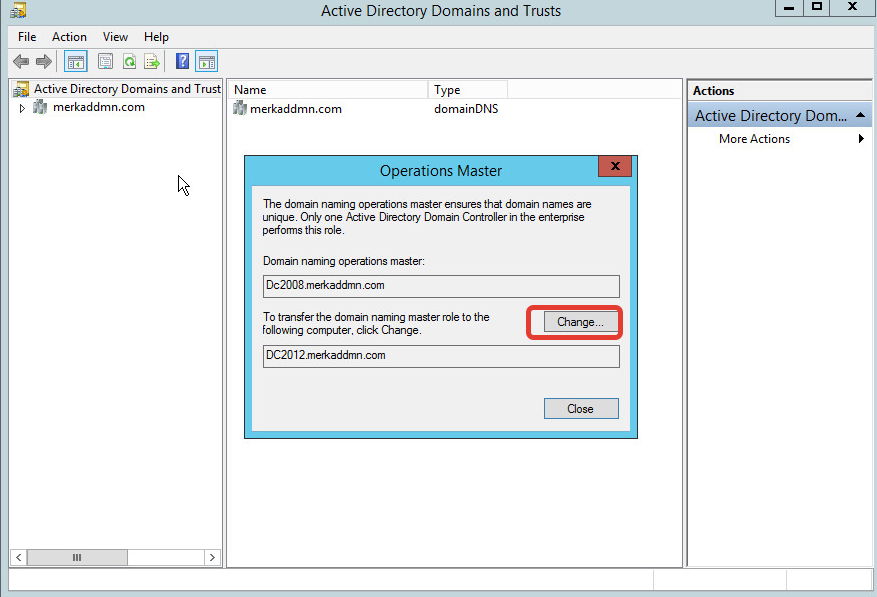Minimize the Active Directory Domains and Trusts window
The image size is (877, 597).
click(789, 8)
